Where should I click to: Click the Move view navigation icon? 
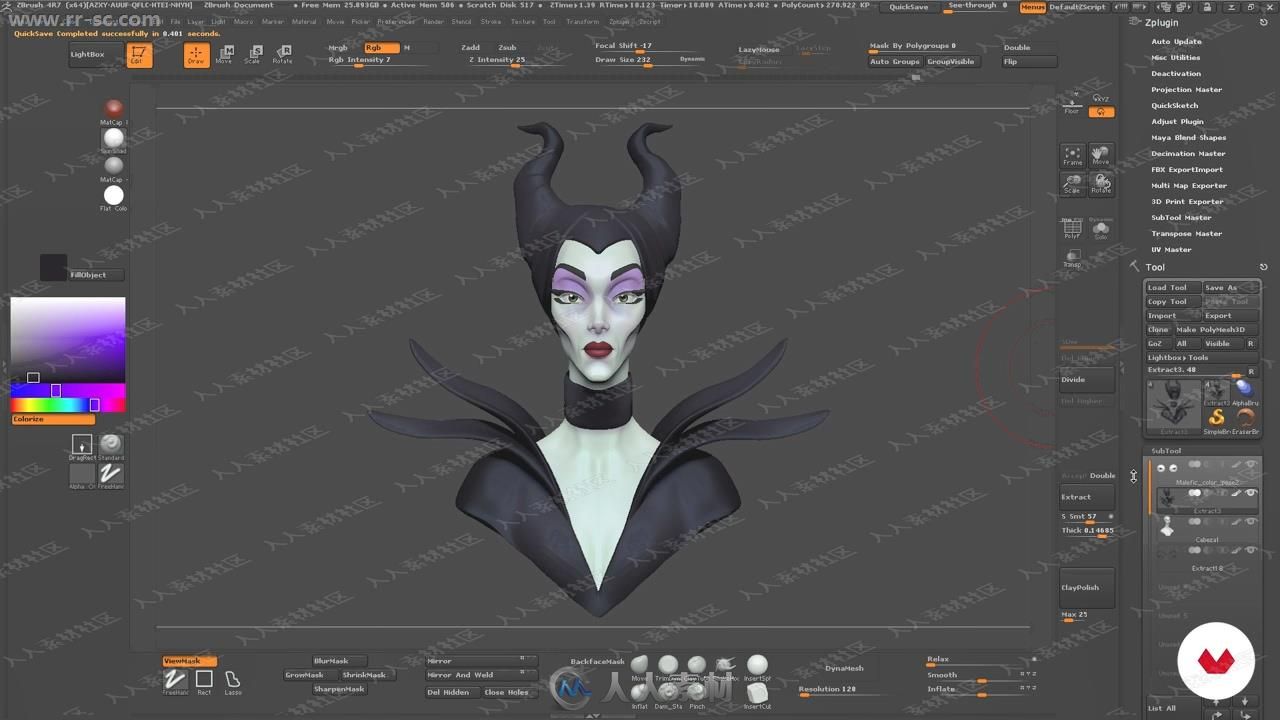point(1101,155)
